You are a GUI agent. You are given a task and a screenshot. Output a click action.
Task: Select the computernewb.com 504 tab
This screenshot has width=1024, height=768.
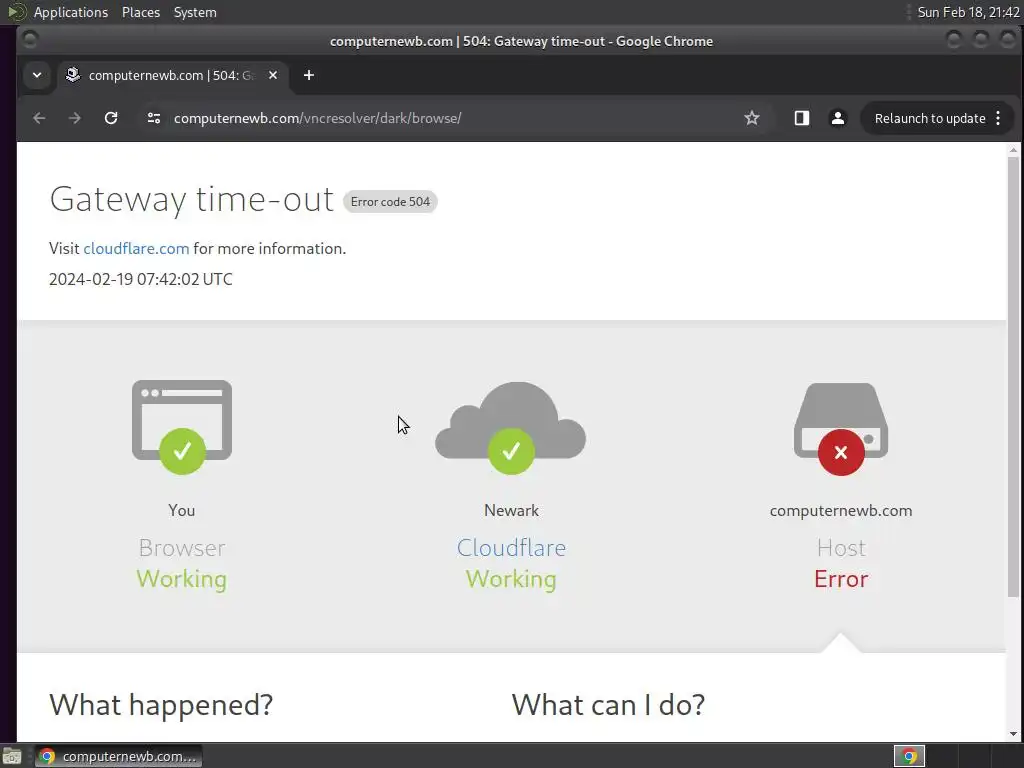coord(171,75)
